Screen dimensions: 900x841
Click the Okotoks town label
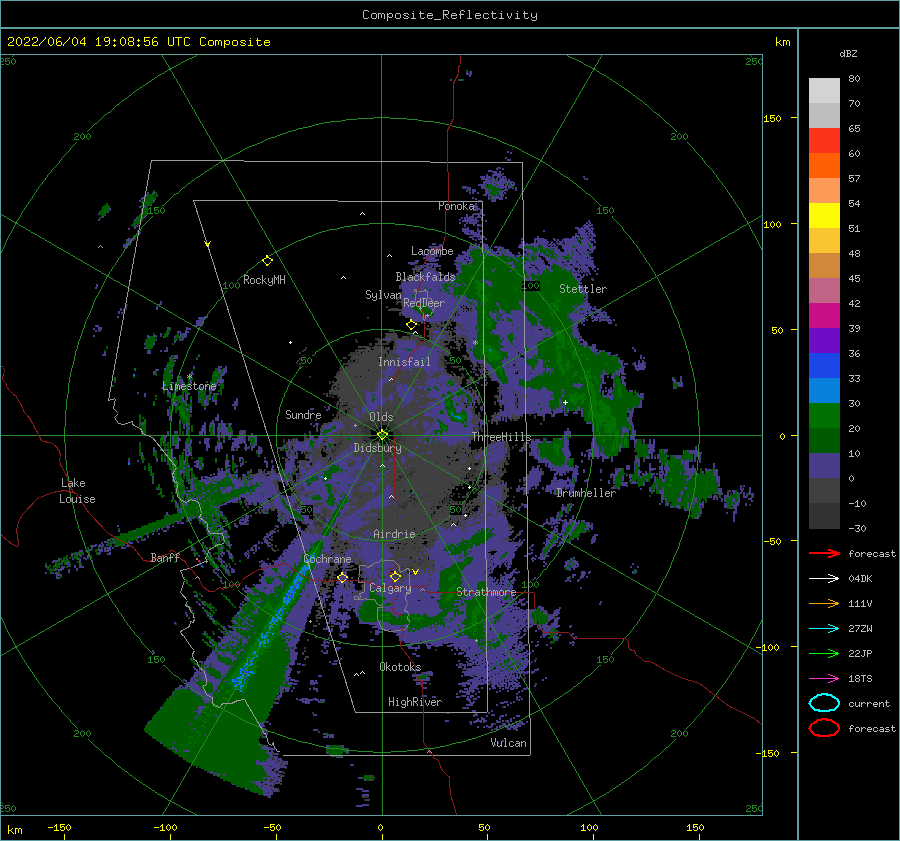(400, 667)
